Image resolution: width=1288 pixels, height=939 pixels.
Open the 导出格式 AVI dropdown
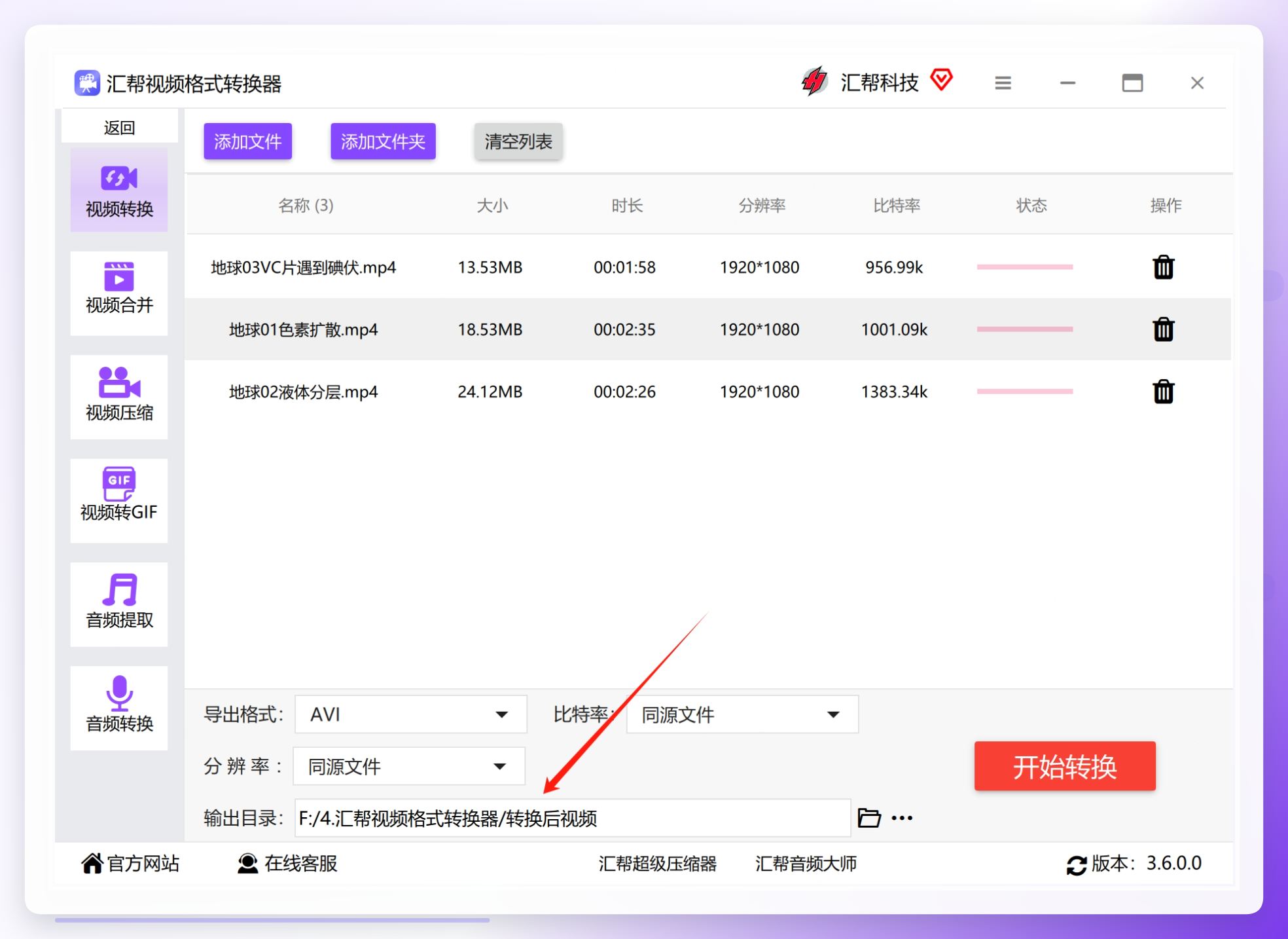coord(411,714)
